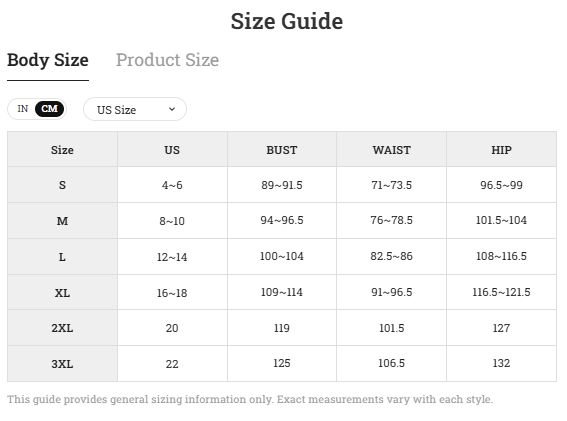Switch to the Product Size tab

167,60
